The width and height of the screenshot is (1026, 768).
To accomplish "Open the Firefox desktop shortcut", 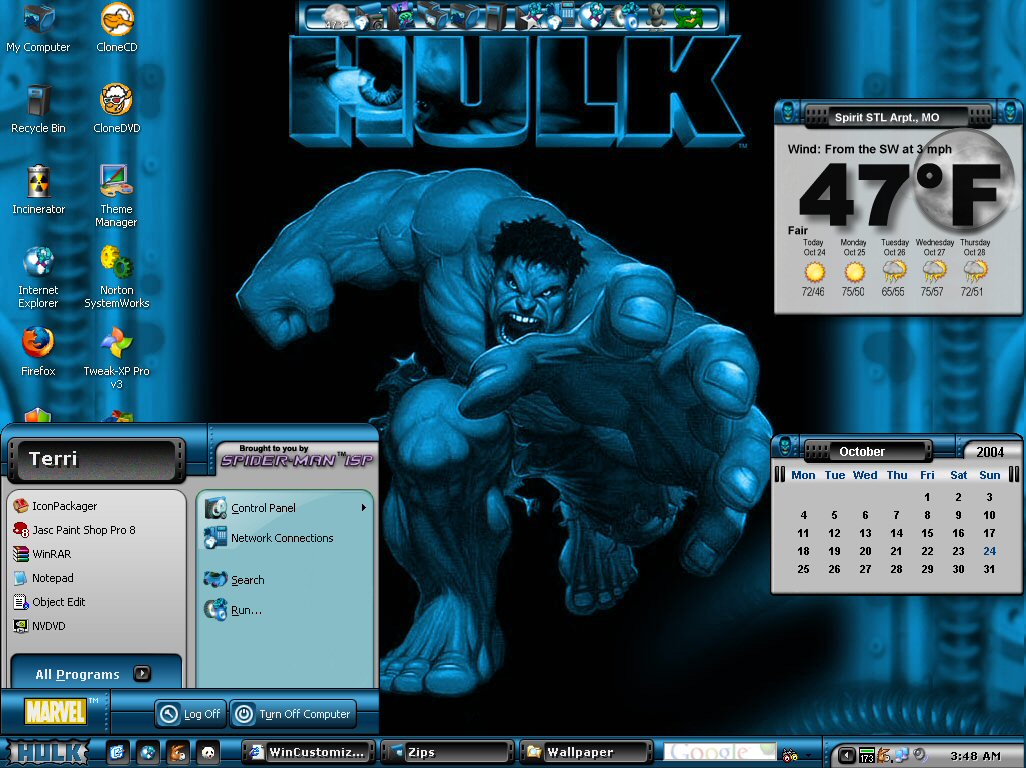I will (38, 351).
